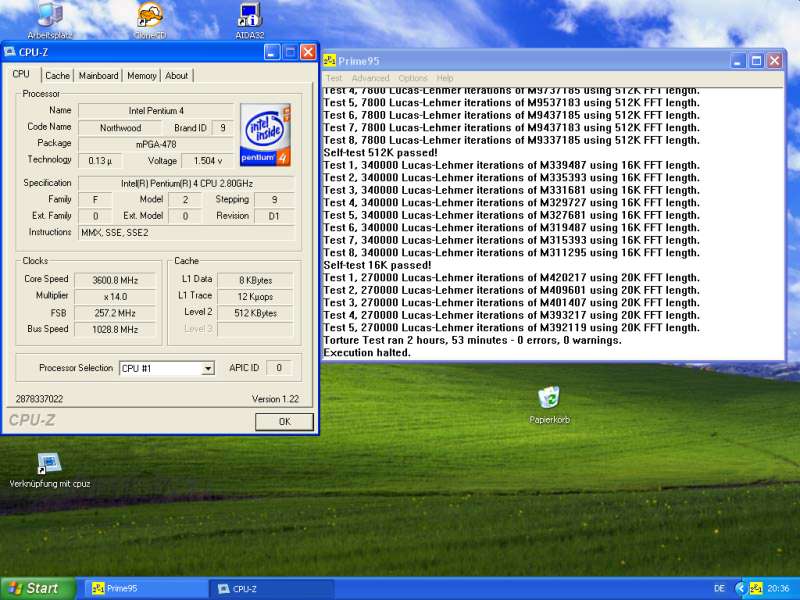The image size is (800, 600).
Task: Click the Prime95 title bar icon
Action: click(330, 61)
